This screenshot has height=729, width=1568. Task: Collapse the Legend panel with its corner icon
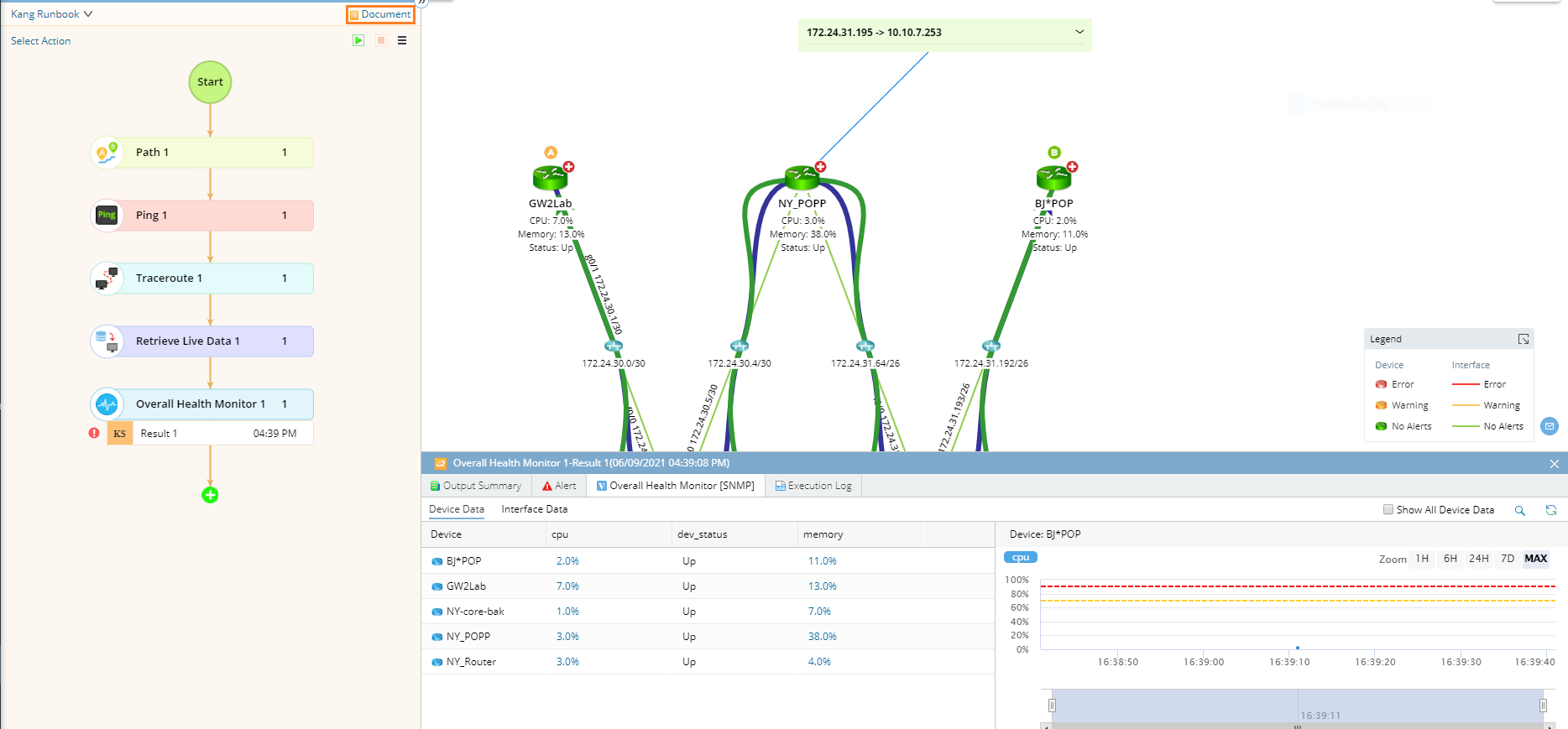click(x=1524, y=339)
